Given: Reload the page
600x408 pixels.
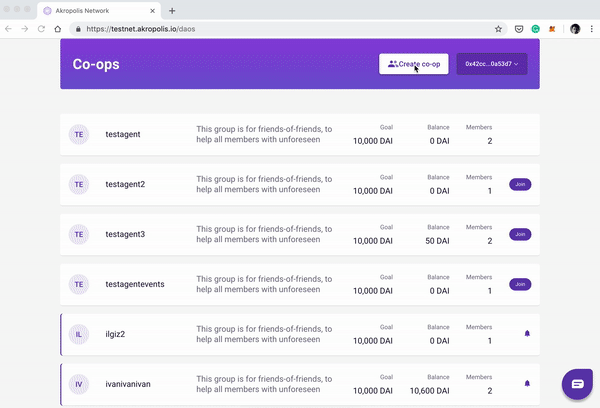Looking at the screenshot, I should coord(41,29).
